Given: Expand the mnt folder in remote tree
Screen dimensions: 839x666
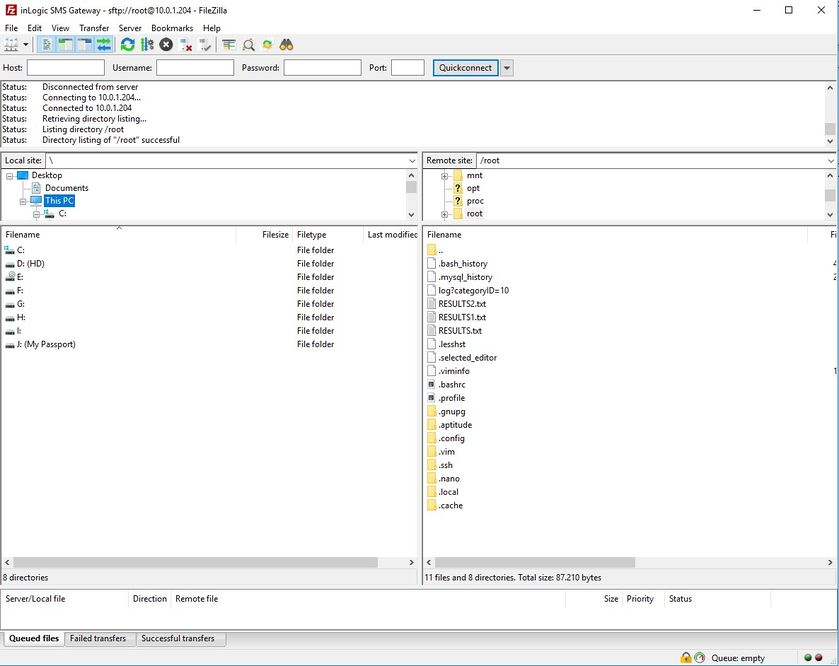Looking at the screenshot, I should (444, 176).
